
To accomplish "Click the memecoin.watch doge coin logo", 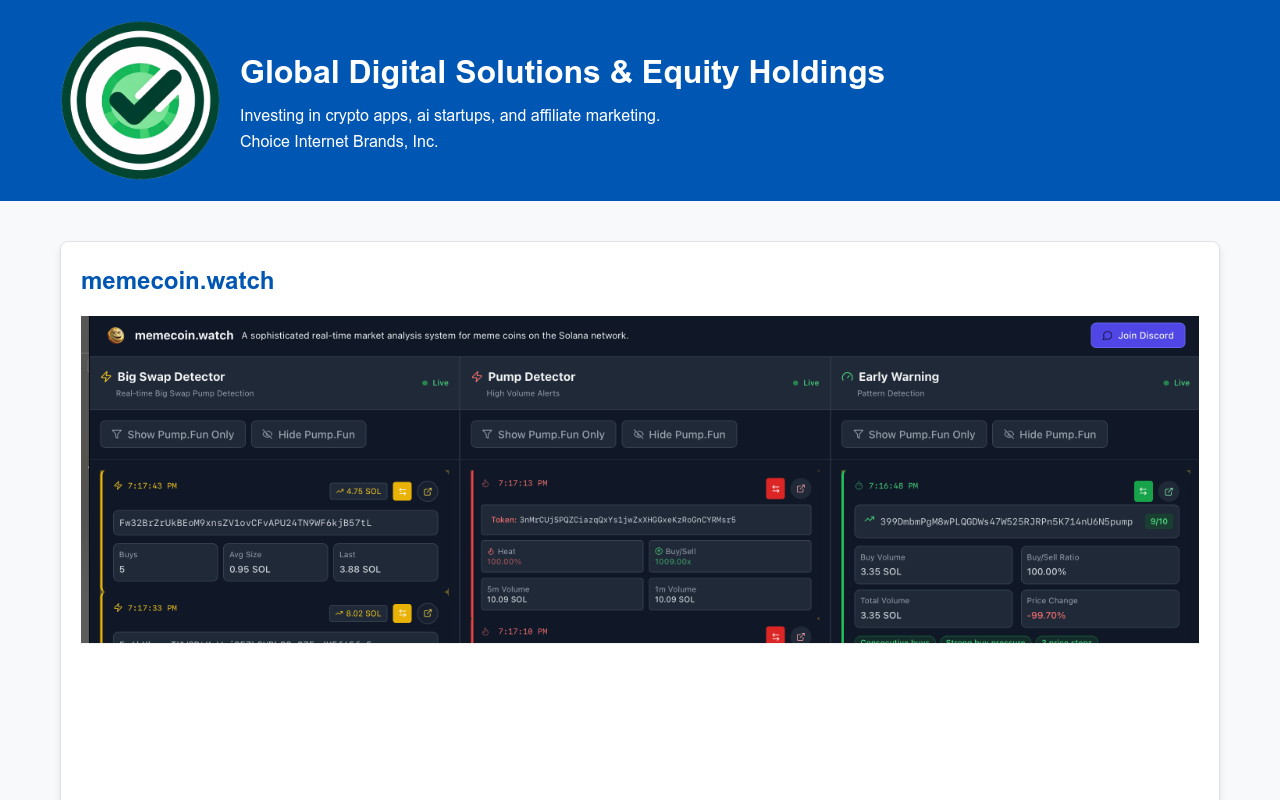I will tap(116, 335).
